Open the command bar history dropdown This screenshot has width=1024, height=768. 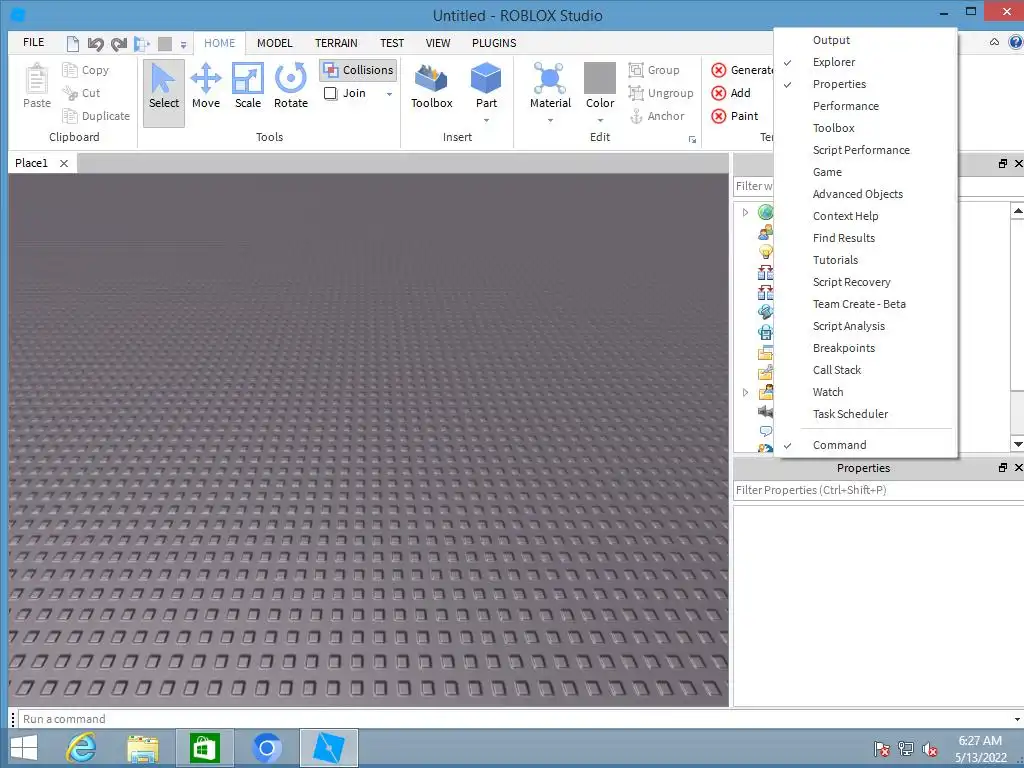coord(1017,719)
